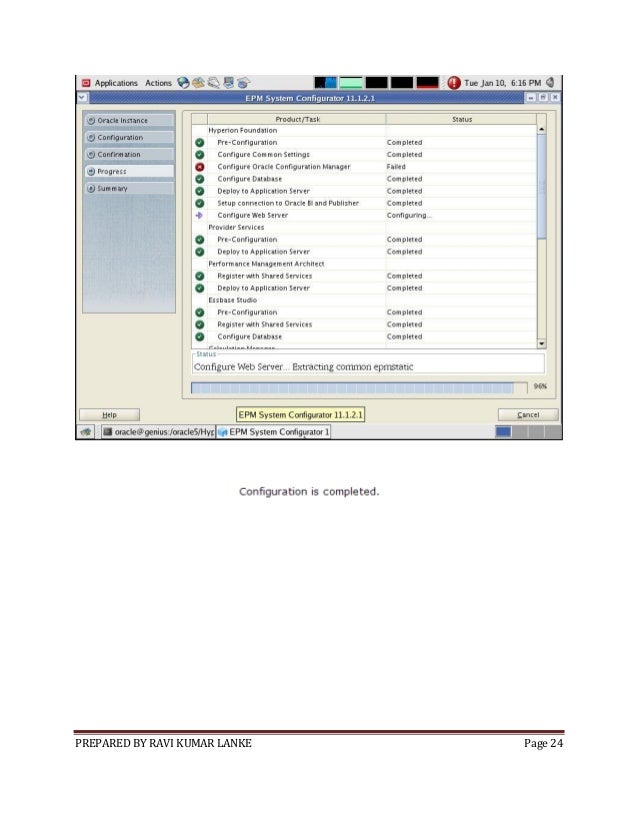Click the in-progress icon beside Configure Web Server
Image resolution: width=638 pixels, height=826 pixels.
pos(199,215)
